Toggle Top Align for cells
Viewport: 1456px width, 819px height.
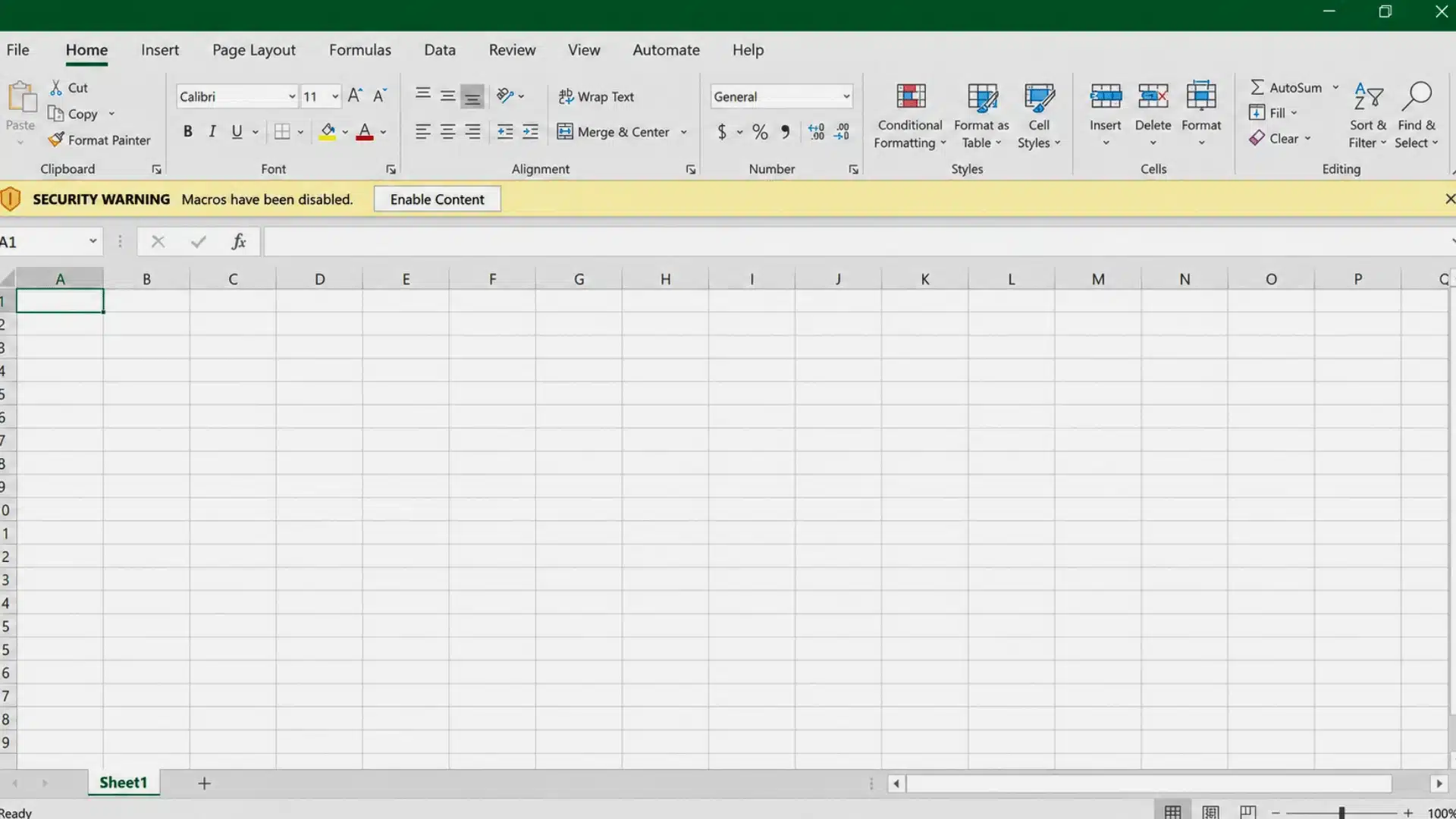point(422,96)
